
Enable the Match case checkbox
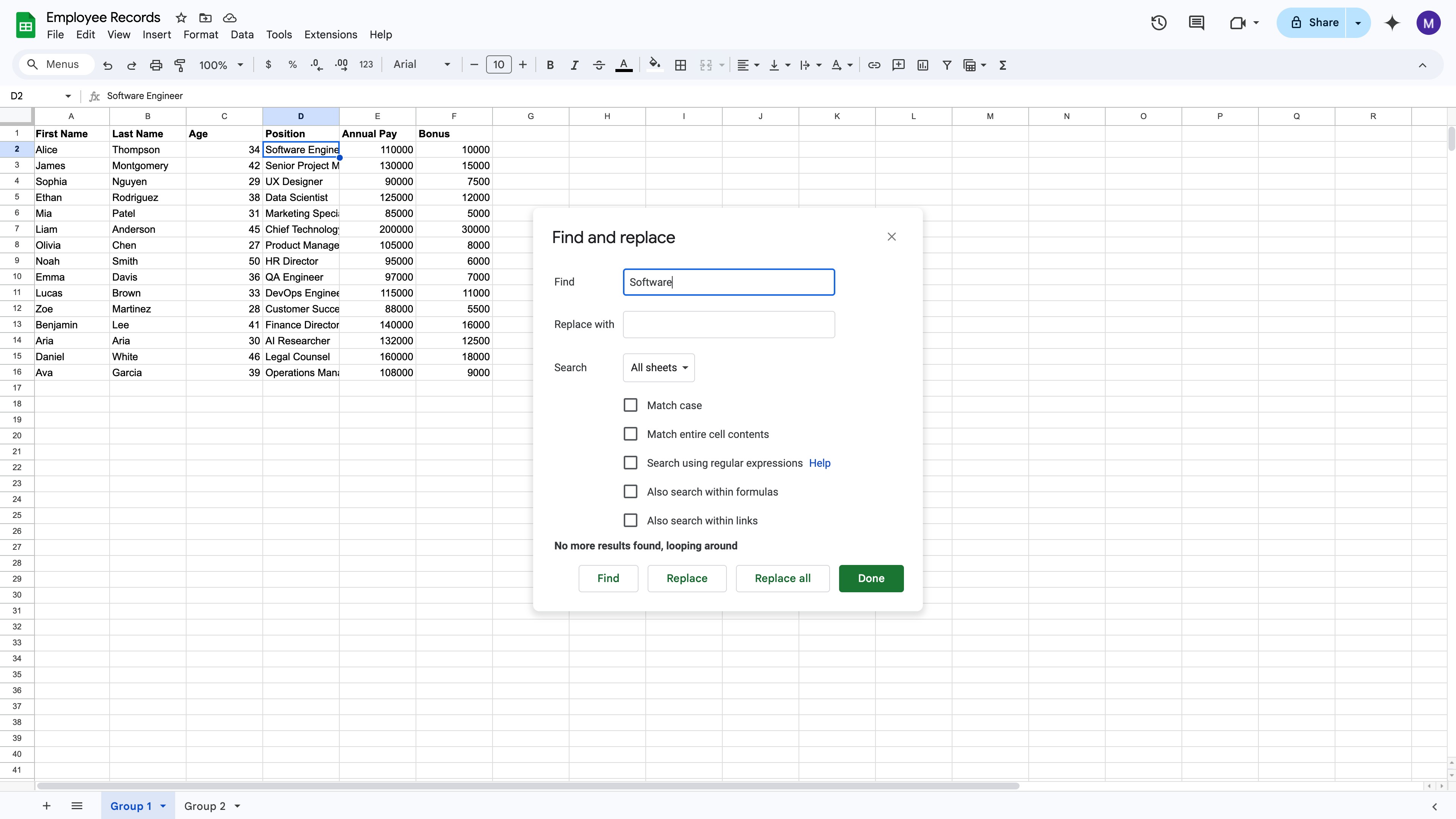click(630, 405)
